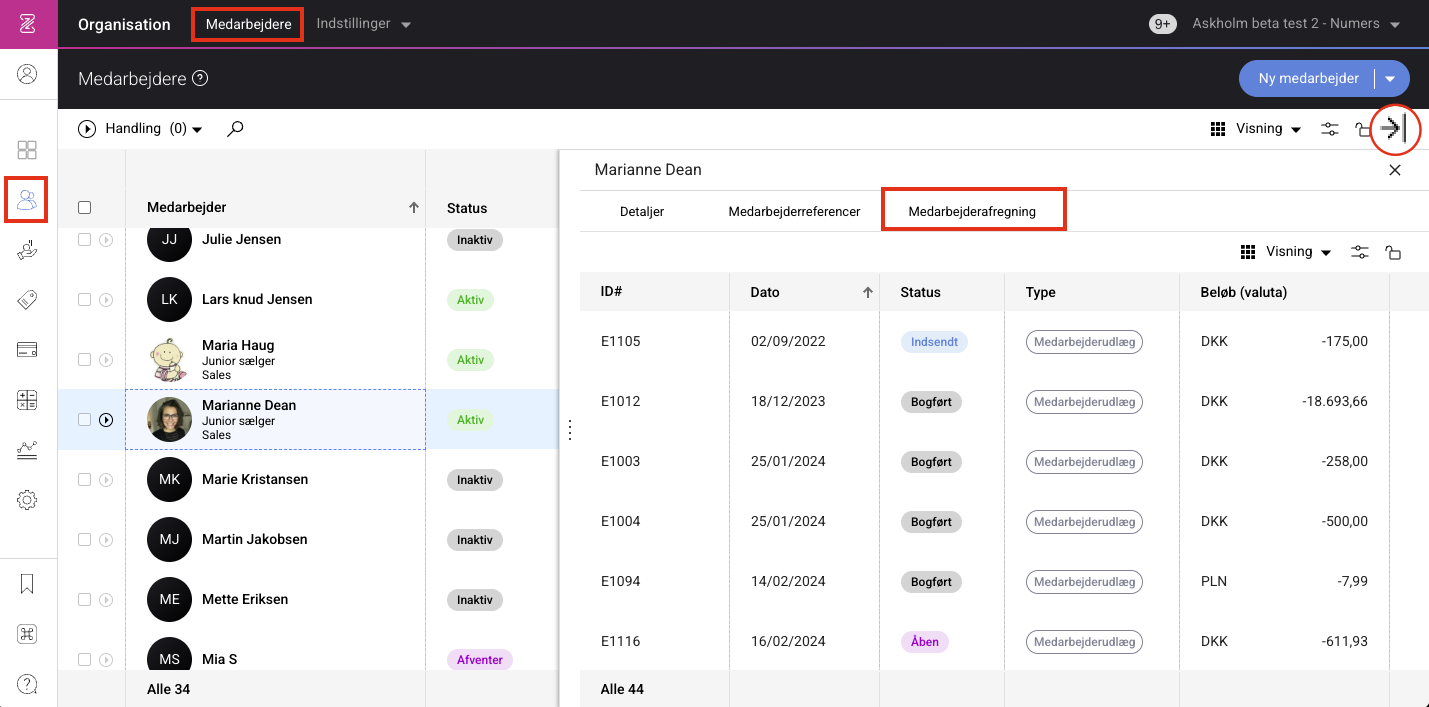Open the row action icon for Marianne Dean

pos(106,420)
